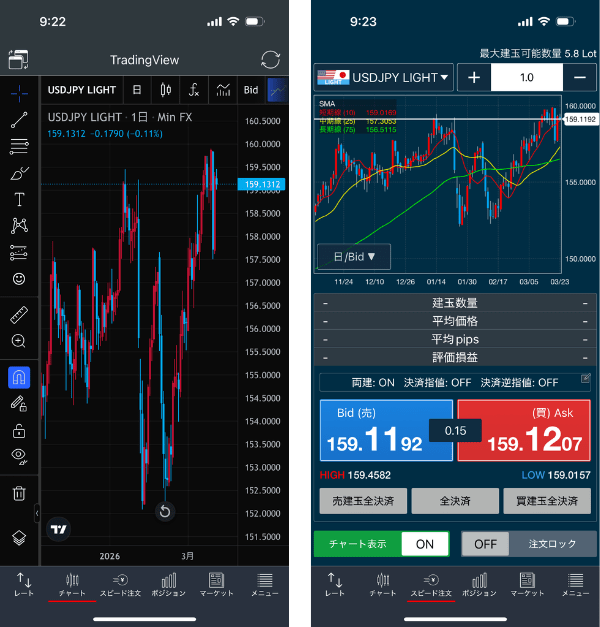Toggle magnet mode on the drawing toolbar
The width and height of the screenshot is (600, 627).
[x=19, y=377]
